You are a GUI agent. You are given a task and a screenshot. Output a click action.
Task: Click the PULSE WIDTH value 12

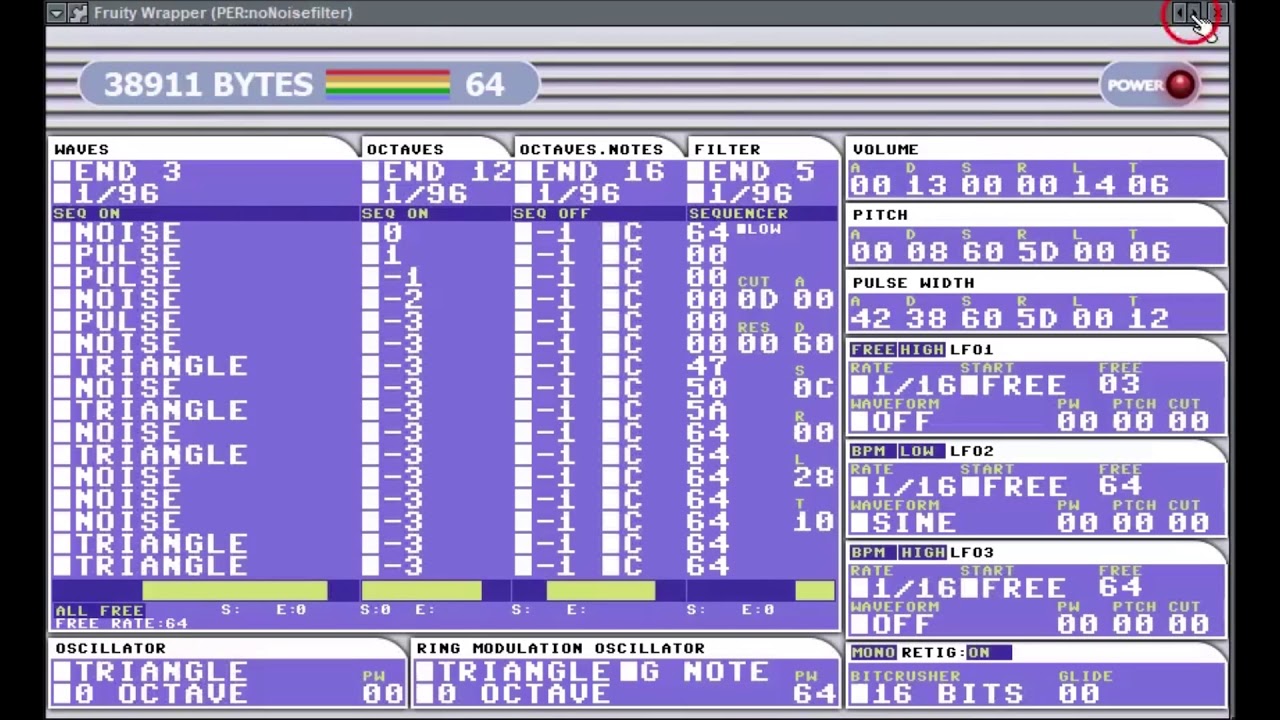pyautogui.click(x=1148, y=319)
